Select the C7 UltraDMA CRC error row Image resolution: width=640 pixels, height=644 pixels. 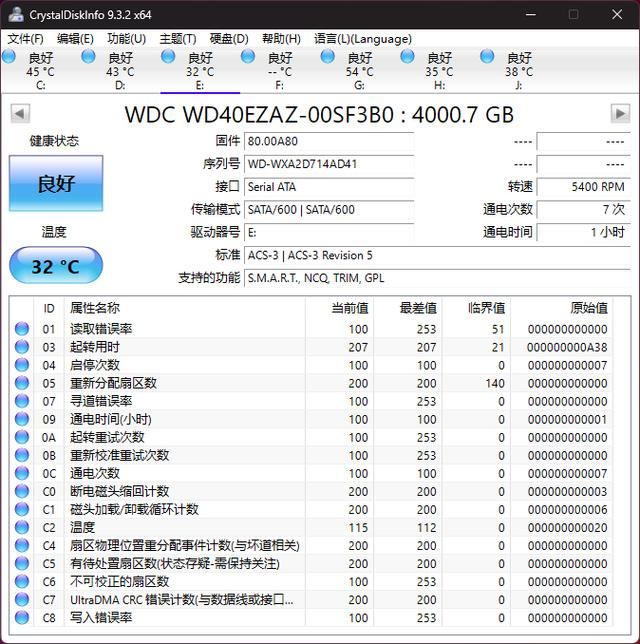click(x=180, y=600)
